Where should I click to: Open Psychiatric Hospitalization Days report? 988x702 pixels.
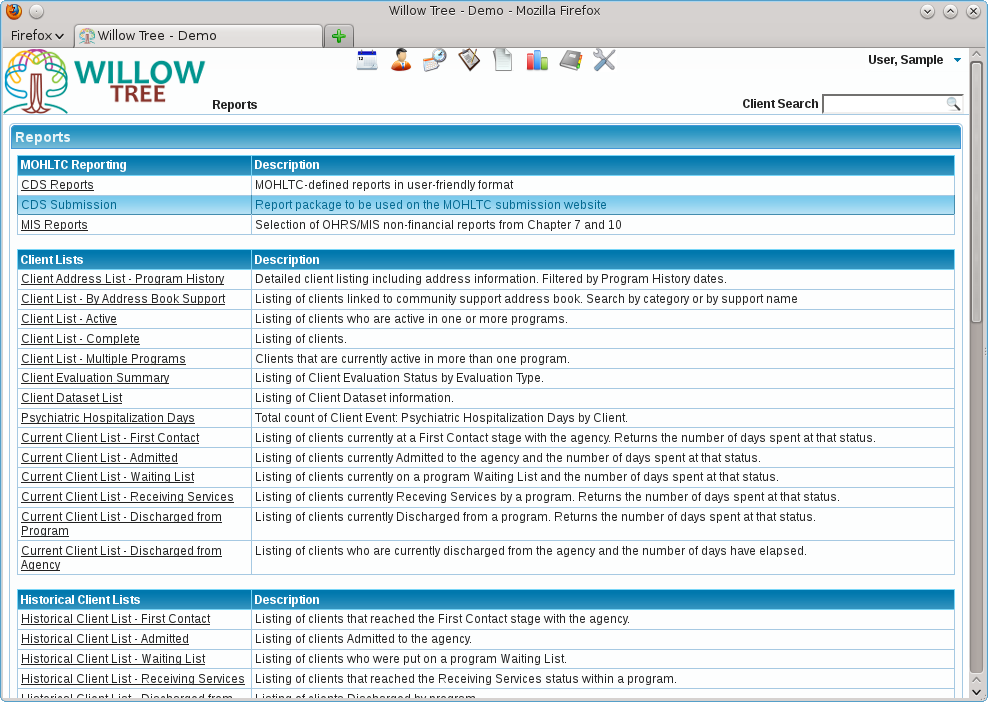coord(108,418)
